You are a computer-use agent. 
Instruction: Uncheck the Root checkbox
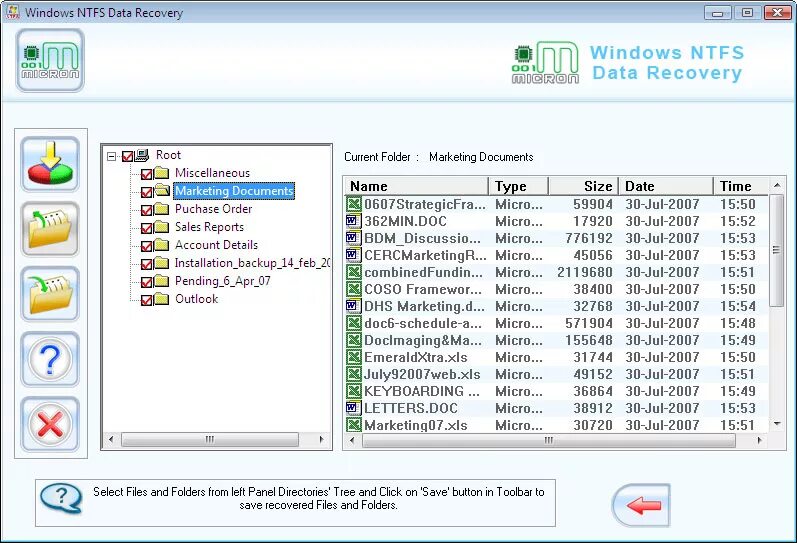[128, 156]
